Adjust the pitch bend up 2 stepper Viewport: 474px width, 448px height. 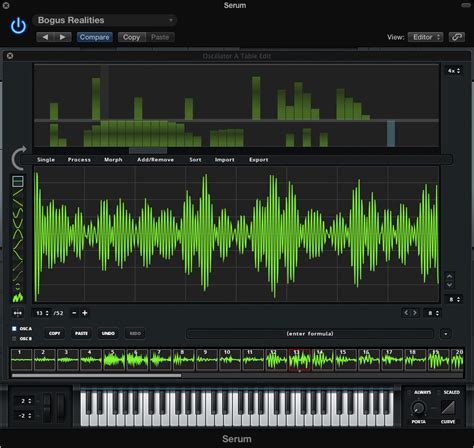(x=25, y=401)
